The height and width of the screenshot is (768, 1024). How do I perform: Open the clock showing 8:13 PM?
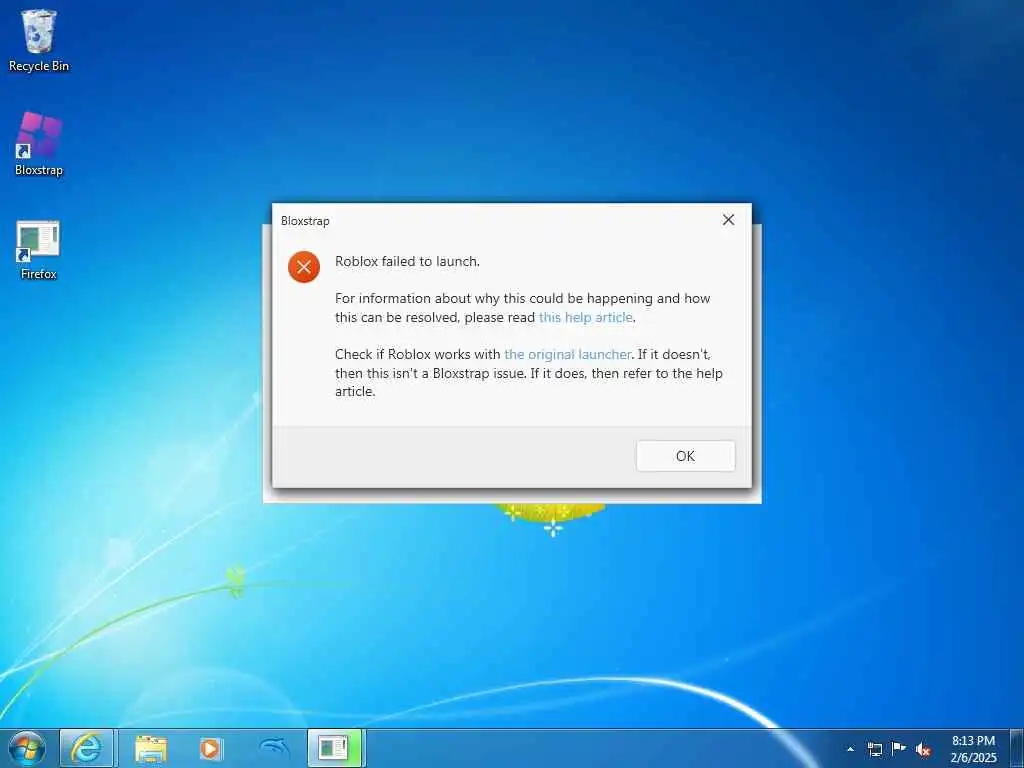tap(973, 749)
